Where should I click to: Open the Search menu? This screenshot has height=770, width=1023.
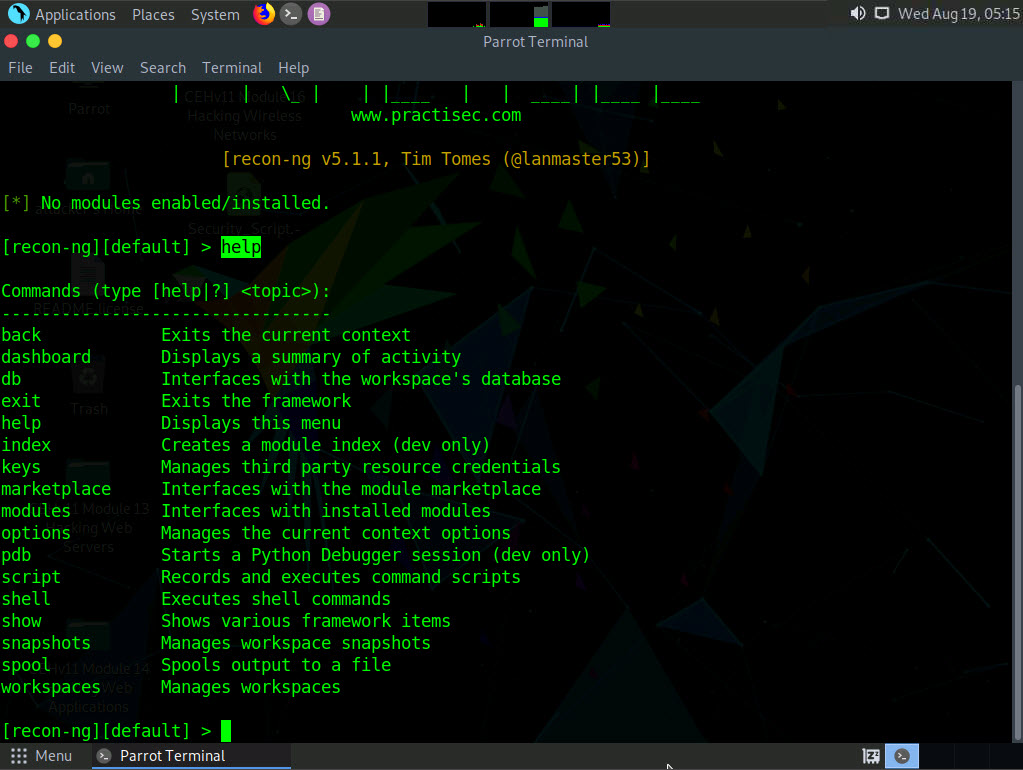pyautogui.click(x=162, y=68)
